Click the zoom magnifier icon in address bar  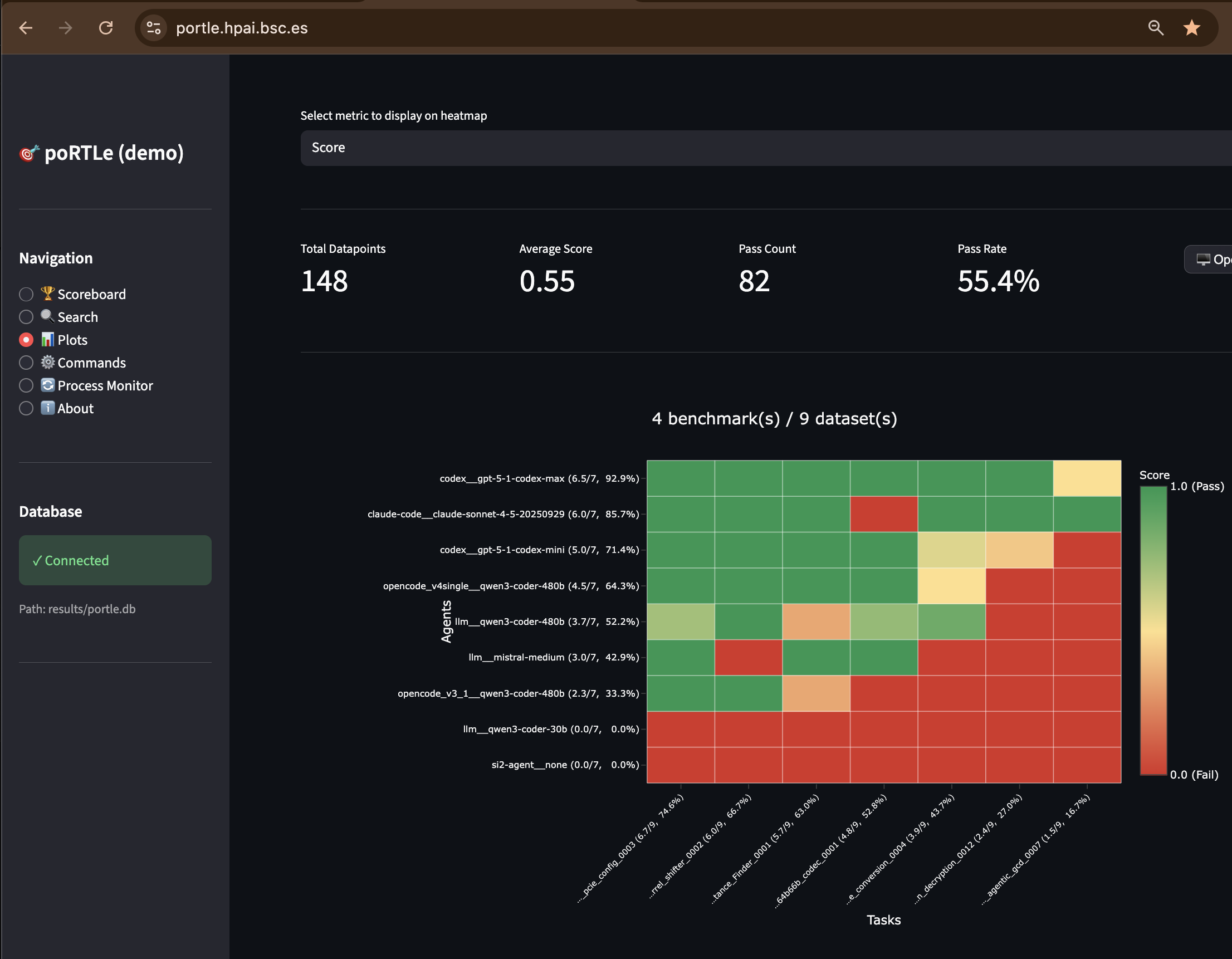point(1155,28)
